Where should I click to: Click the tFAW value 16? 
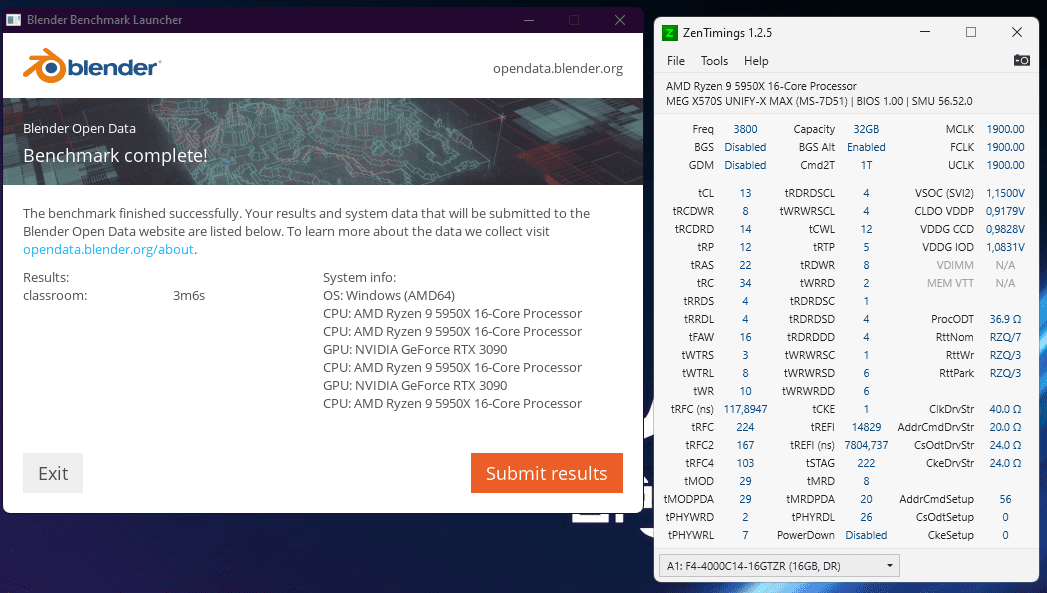[745, 337]
